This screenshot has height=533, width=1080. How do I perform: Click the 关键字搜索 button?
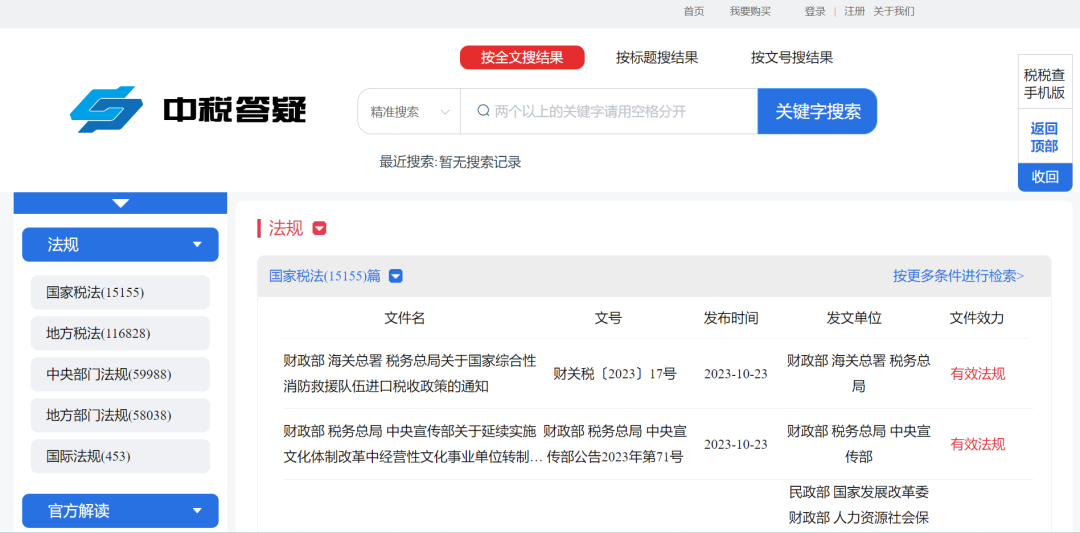click(818, 112)
